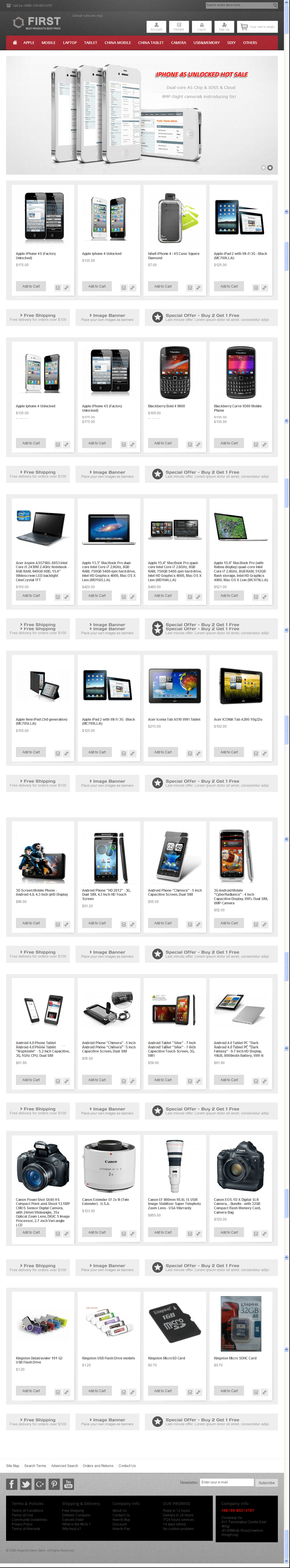Click the newsletter Subscribe button
Viewport: 290px width, 1568px height.
pyautogui.click(x=266, y=1482)
